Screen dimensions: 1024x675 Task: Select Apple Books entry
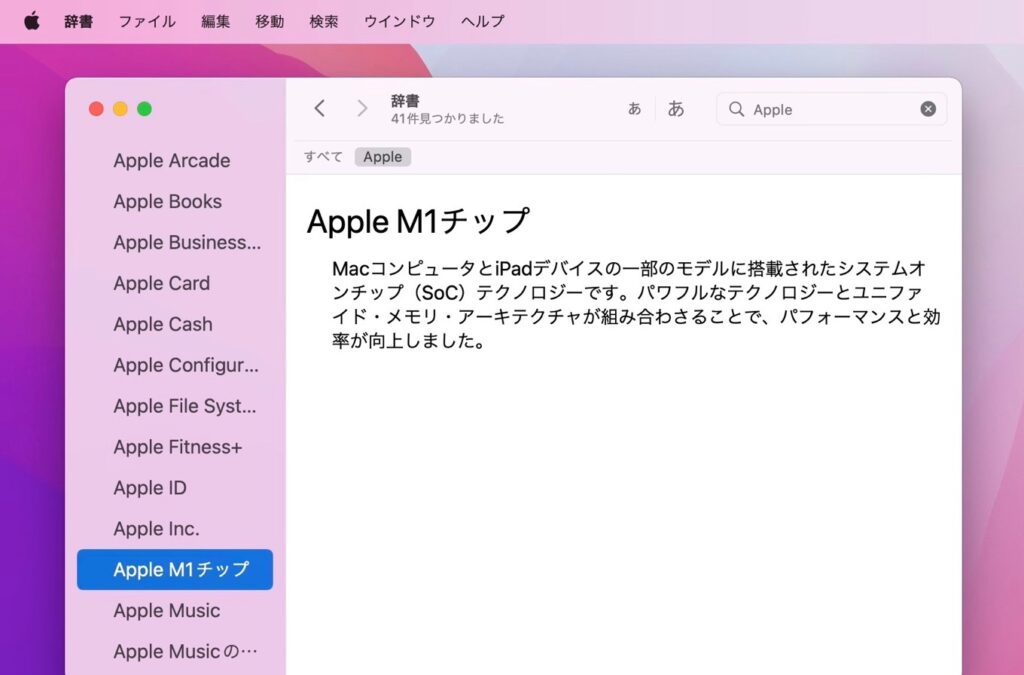point(168,202)
